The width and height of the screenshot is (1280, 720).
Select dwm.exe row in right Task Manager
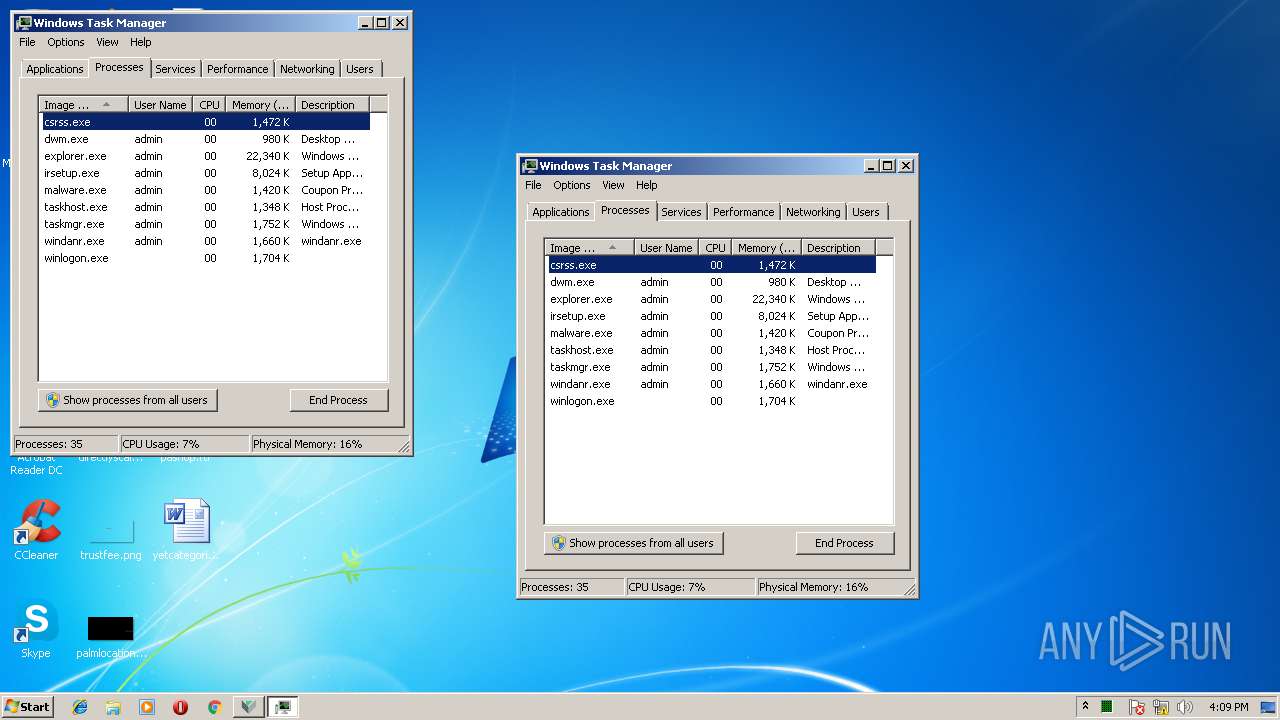click(x=711, y=282)
